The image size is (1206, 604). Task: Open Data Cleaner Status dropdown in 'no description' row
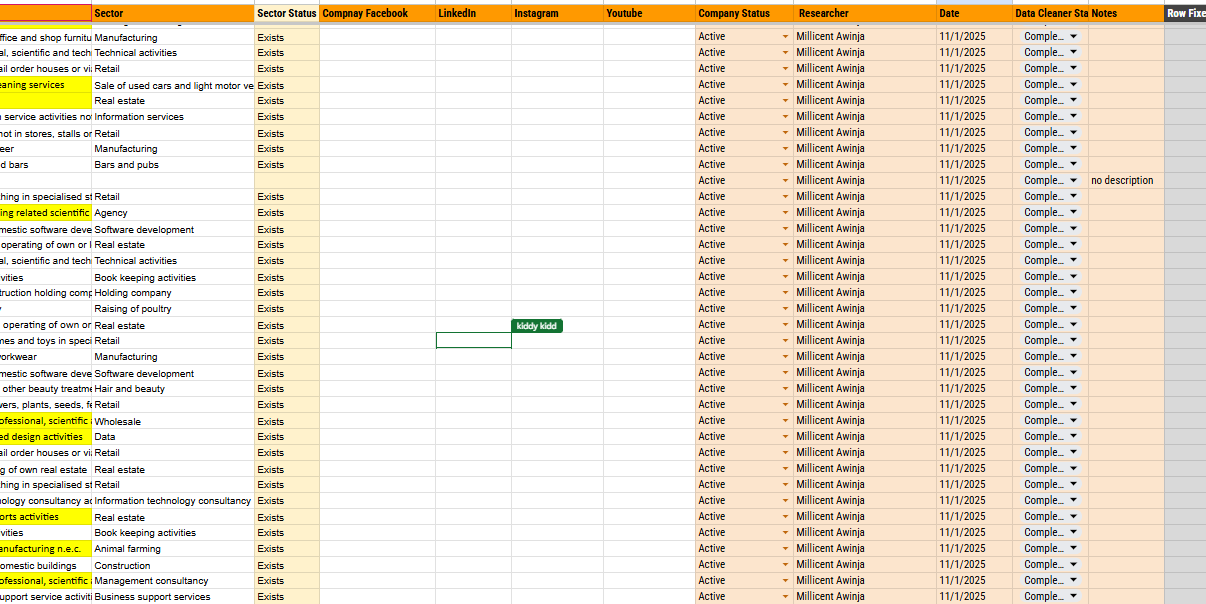click(x=1073, y=181)
